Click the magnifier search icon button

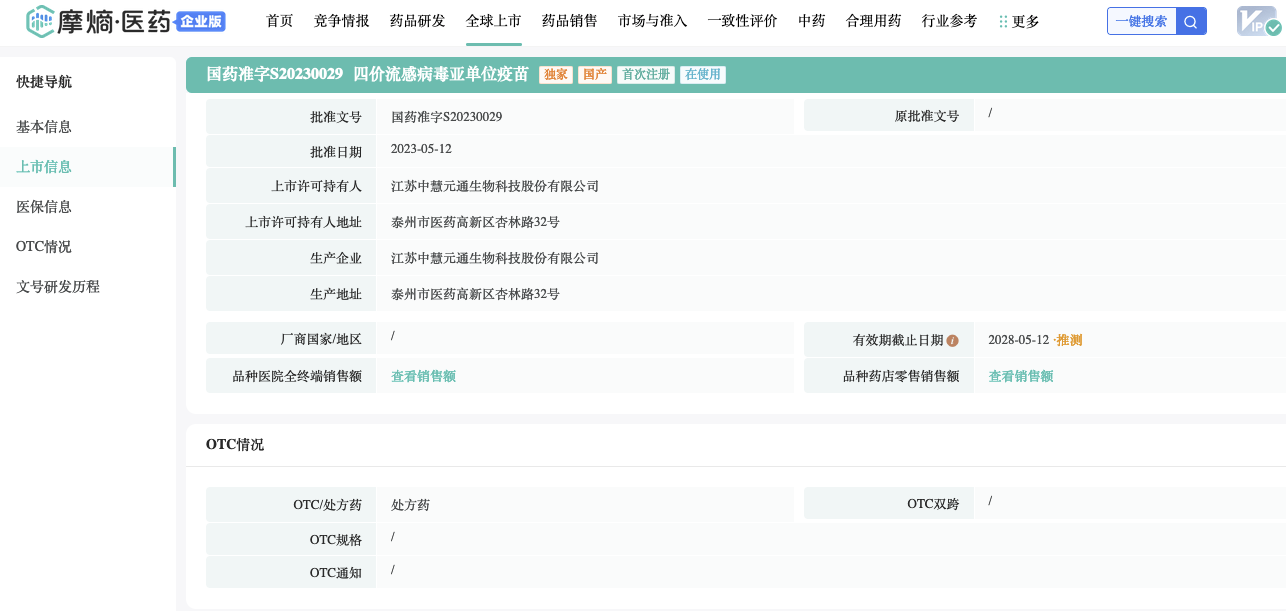(1191, 21)
